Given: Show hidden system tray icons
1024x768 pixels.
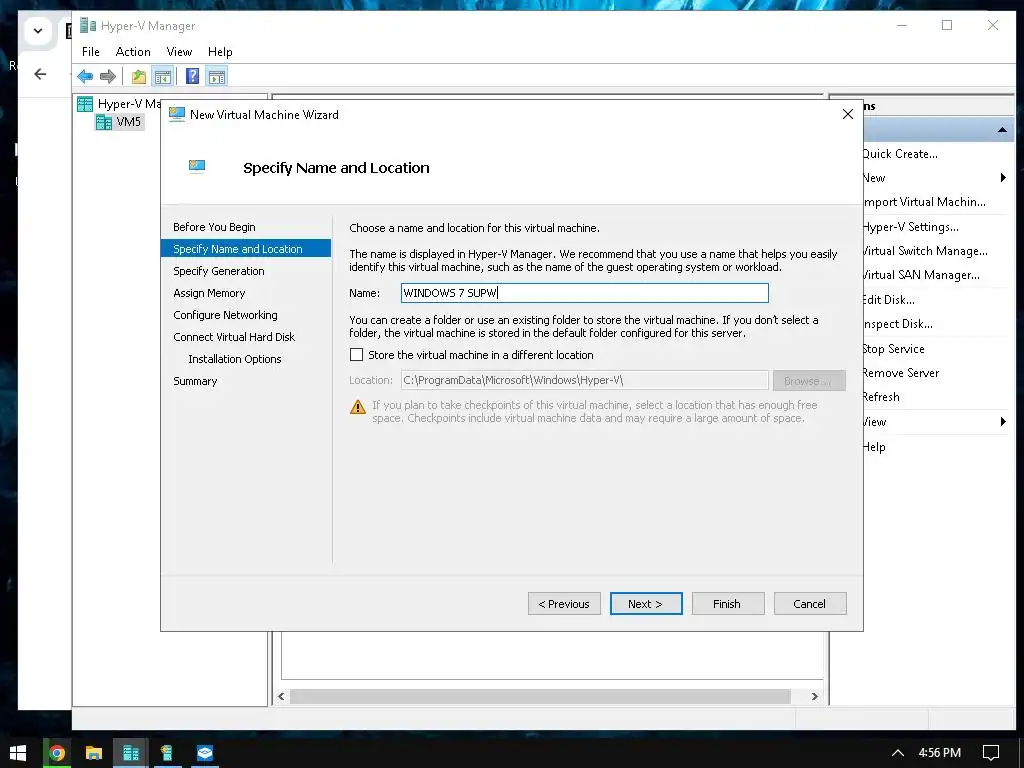Looking at the screenshot, I should (x=898, y=753).
